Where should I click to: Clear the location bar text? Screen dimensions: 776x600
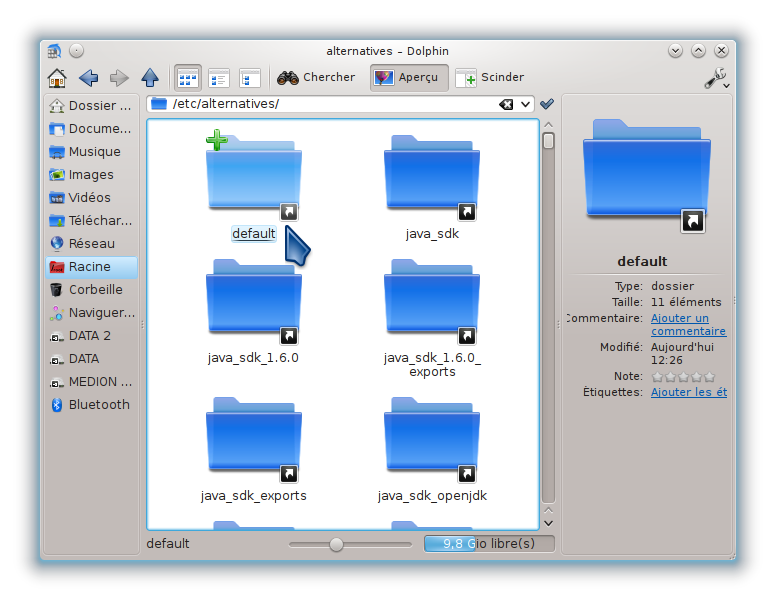(506, 104)
